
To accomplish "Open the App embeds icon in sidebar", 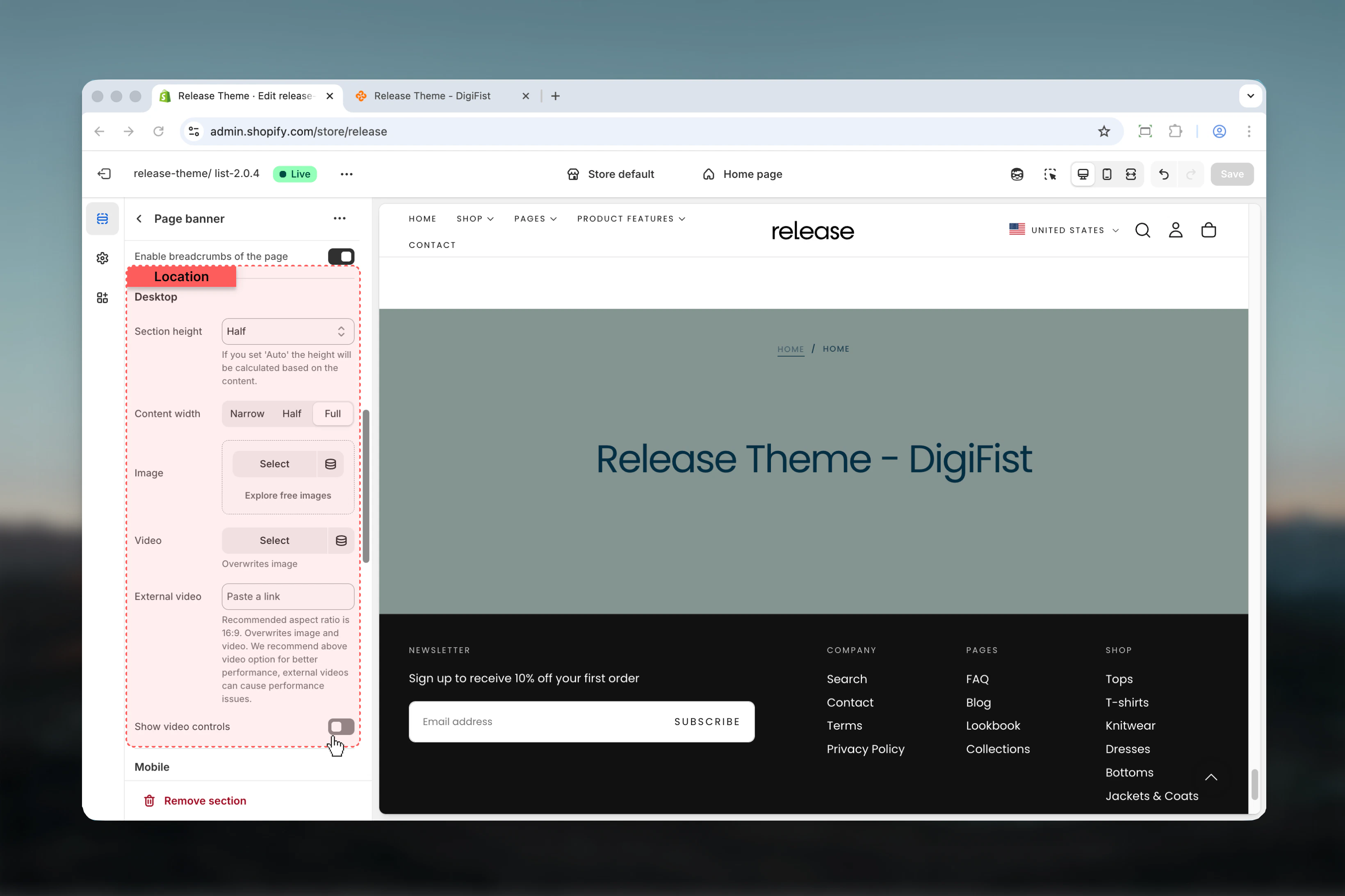I will (x=103, y=298).
